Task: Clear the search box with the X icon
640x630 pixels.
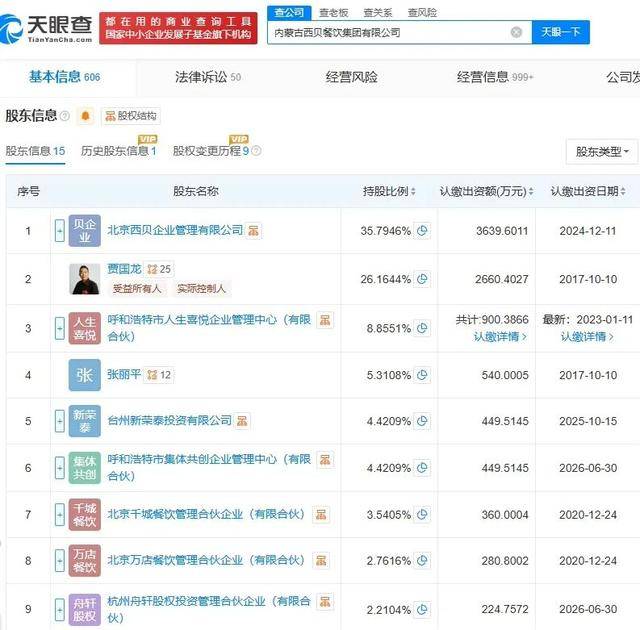Action: 516,33
